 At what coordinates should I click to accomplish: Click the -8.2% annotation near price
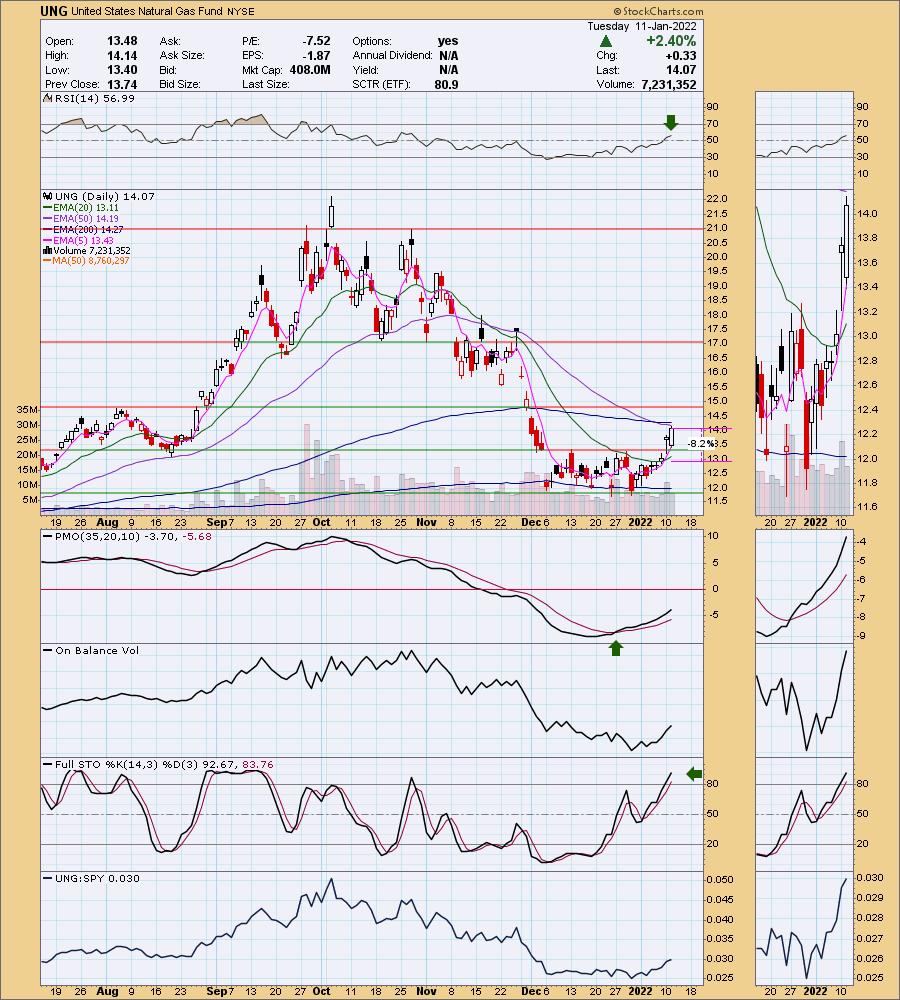tap(701, 444)
